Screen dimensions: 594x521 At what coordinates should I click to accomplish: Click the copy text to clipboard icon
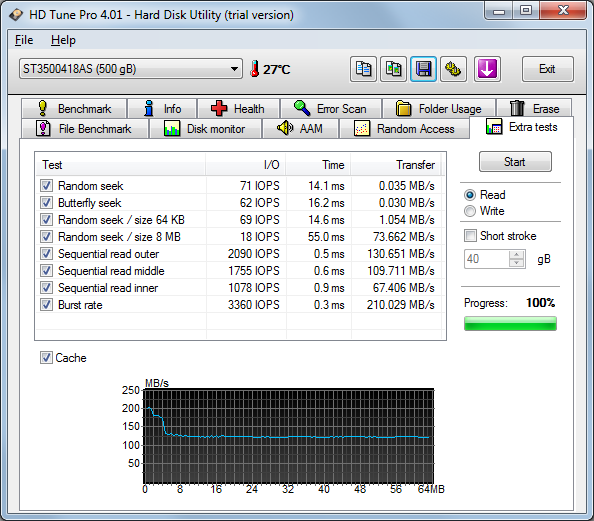pyautogui.click(x=363, y=69)
